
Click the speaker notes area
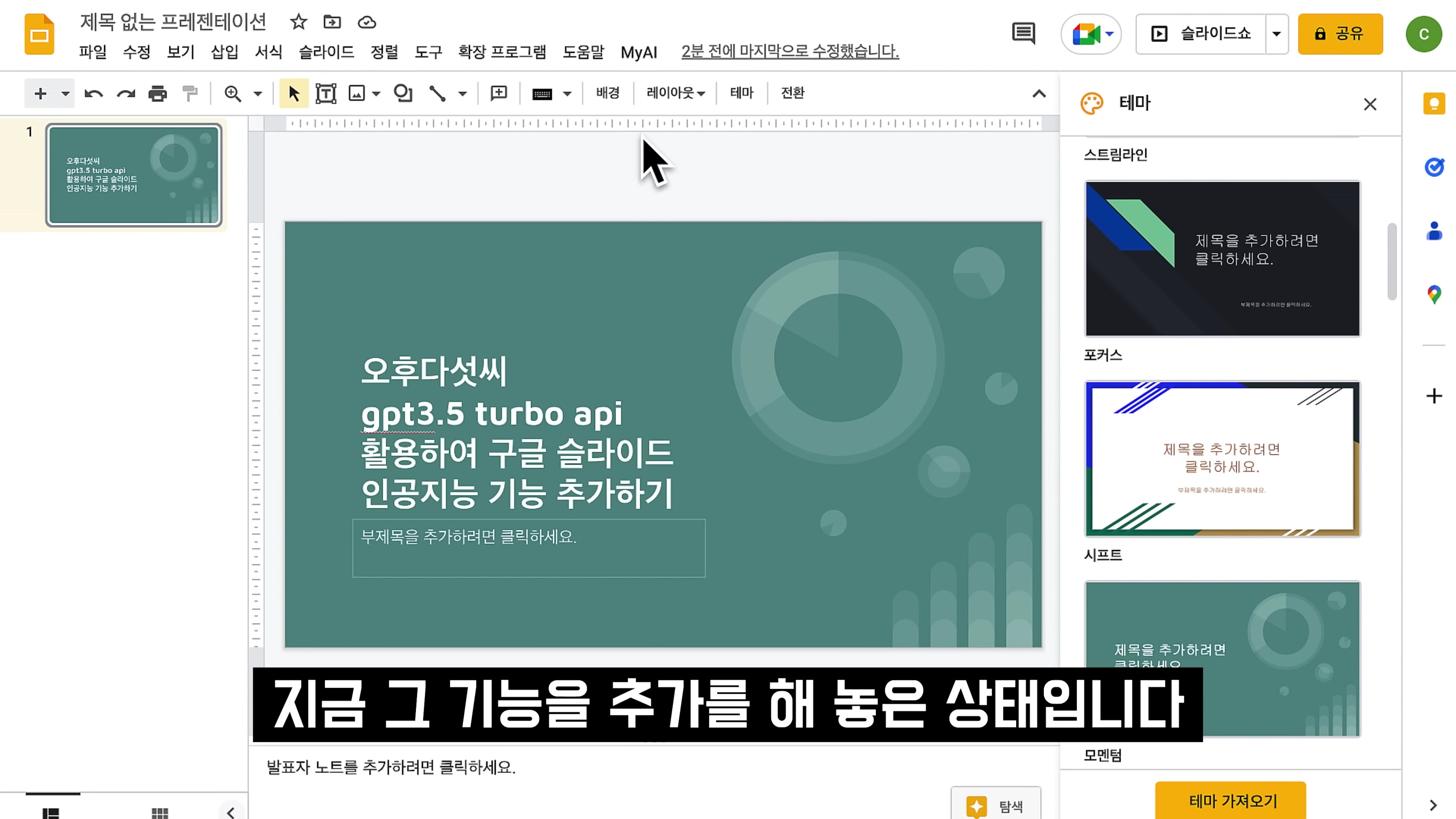(653, 767)
